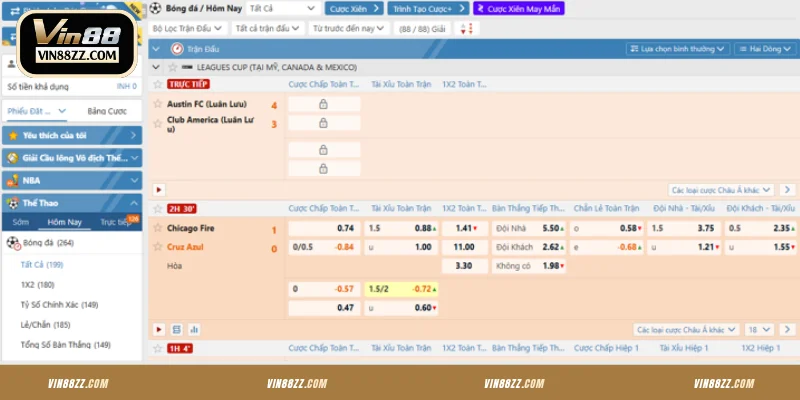Select Tất Cả (199) category
The height and width of the screenshot is (400, 800).
(42, 265)
